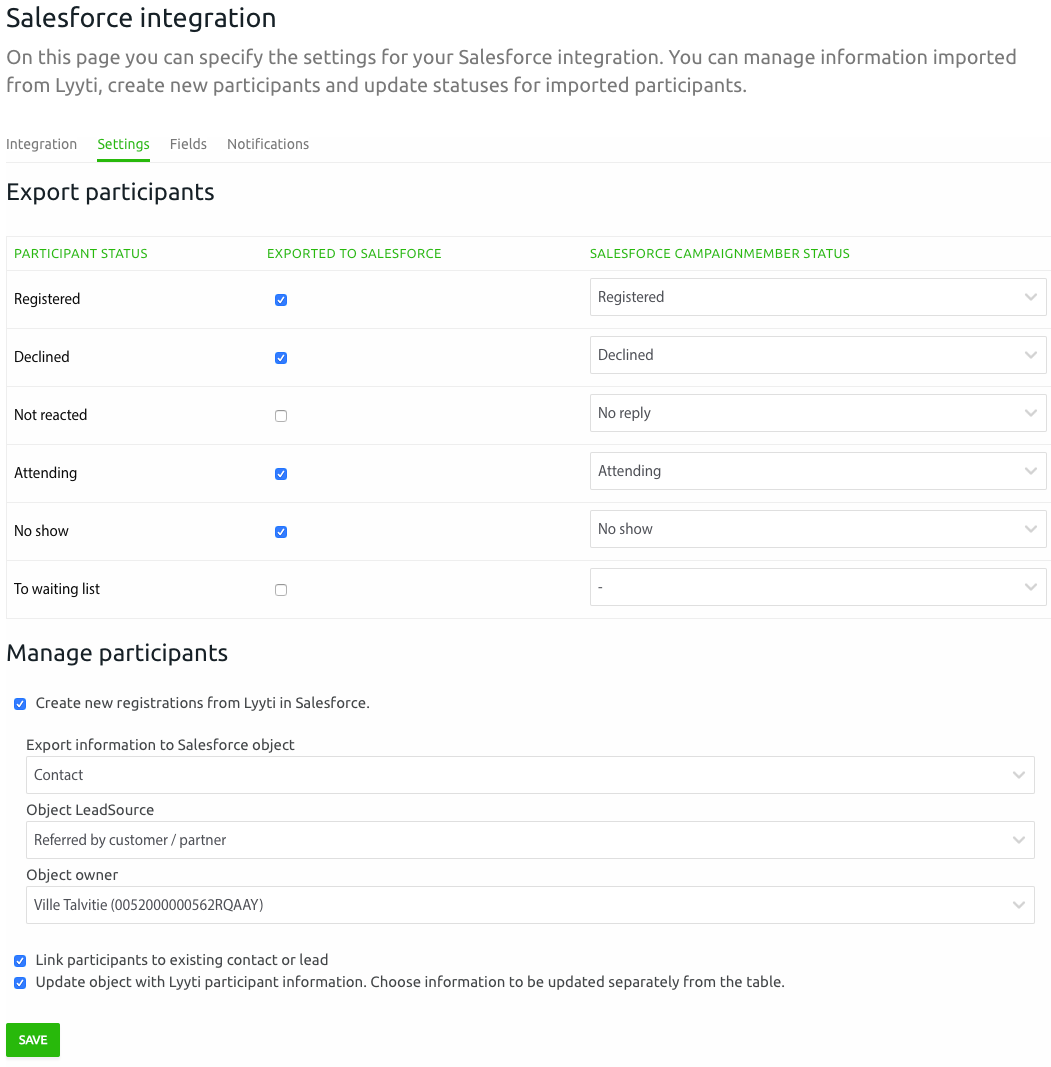The image size is (1051, 1067).
Task: Go to the Notifications tab
Action: click(x=268, y=144)
